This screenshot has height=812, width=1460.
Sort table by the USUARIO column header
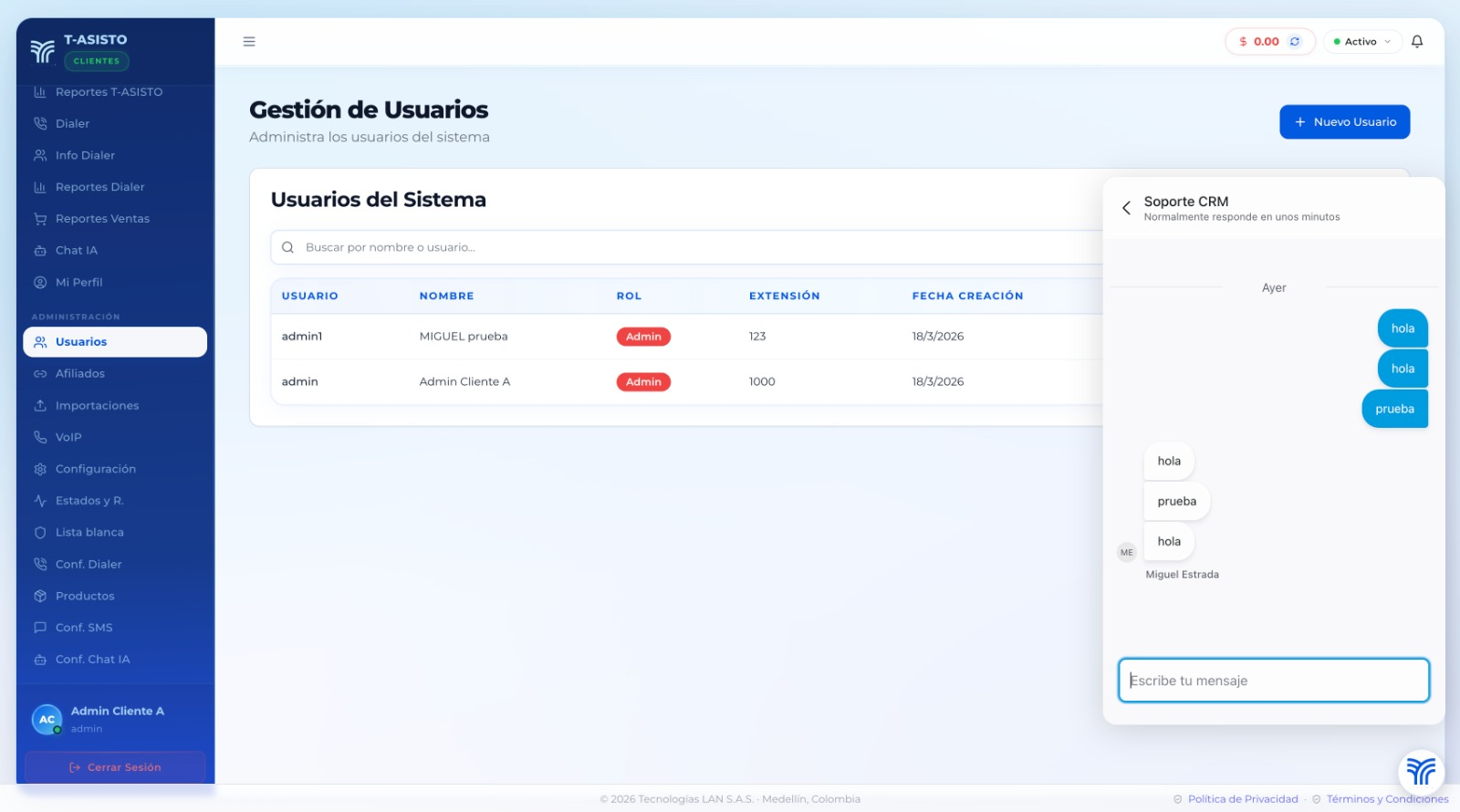click(x=309, y=297)
